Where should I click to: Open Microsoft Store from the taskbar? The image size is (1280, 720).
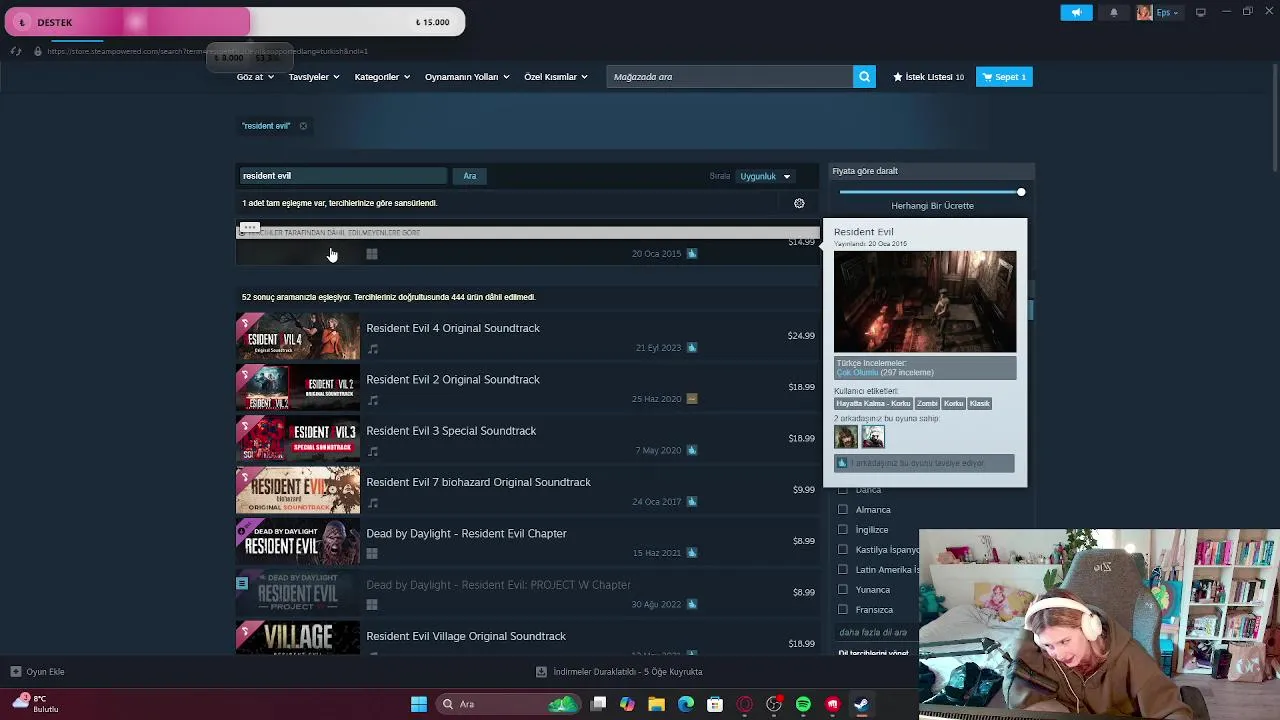[x=715, y=704]
